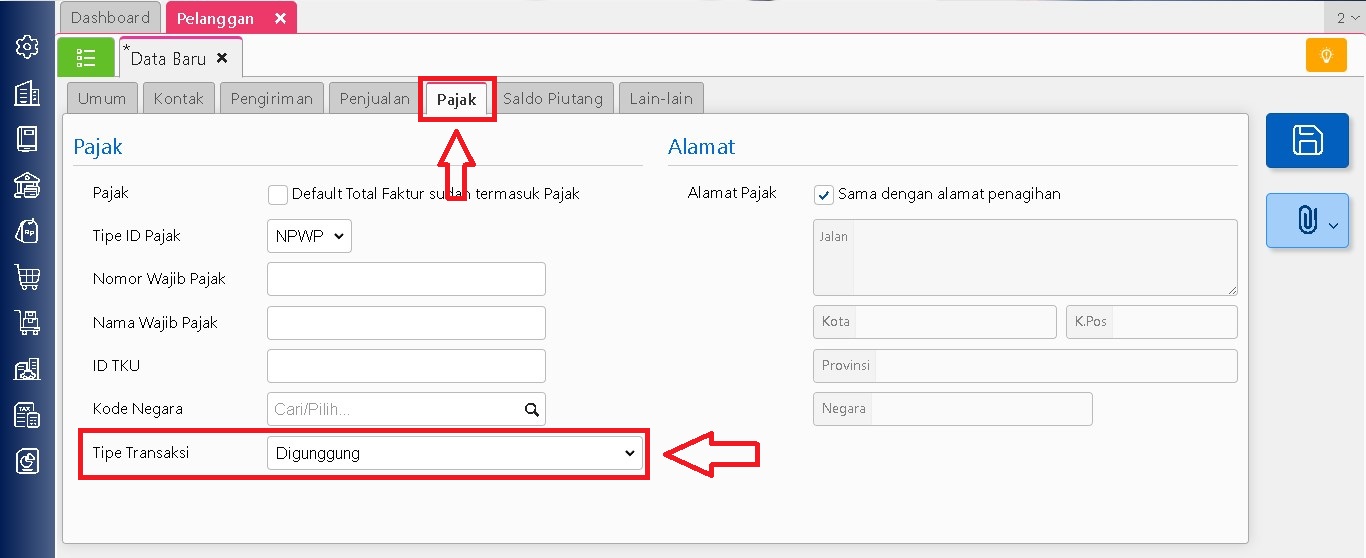Open the green list view icon
This screenshot has width=1366, height=558.
click(86, 58)
